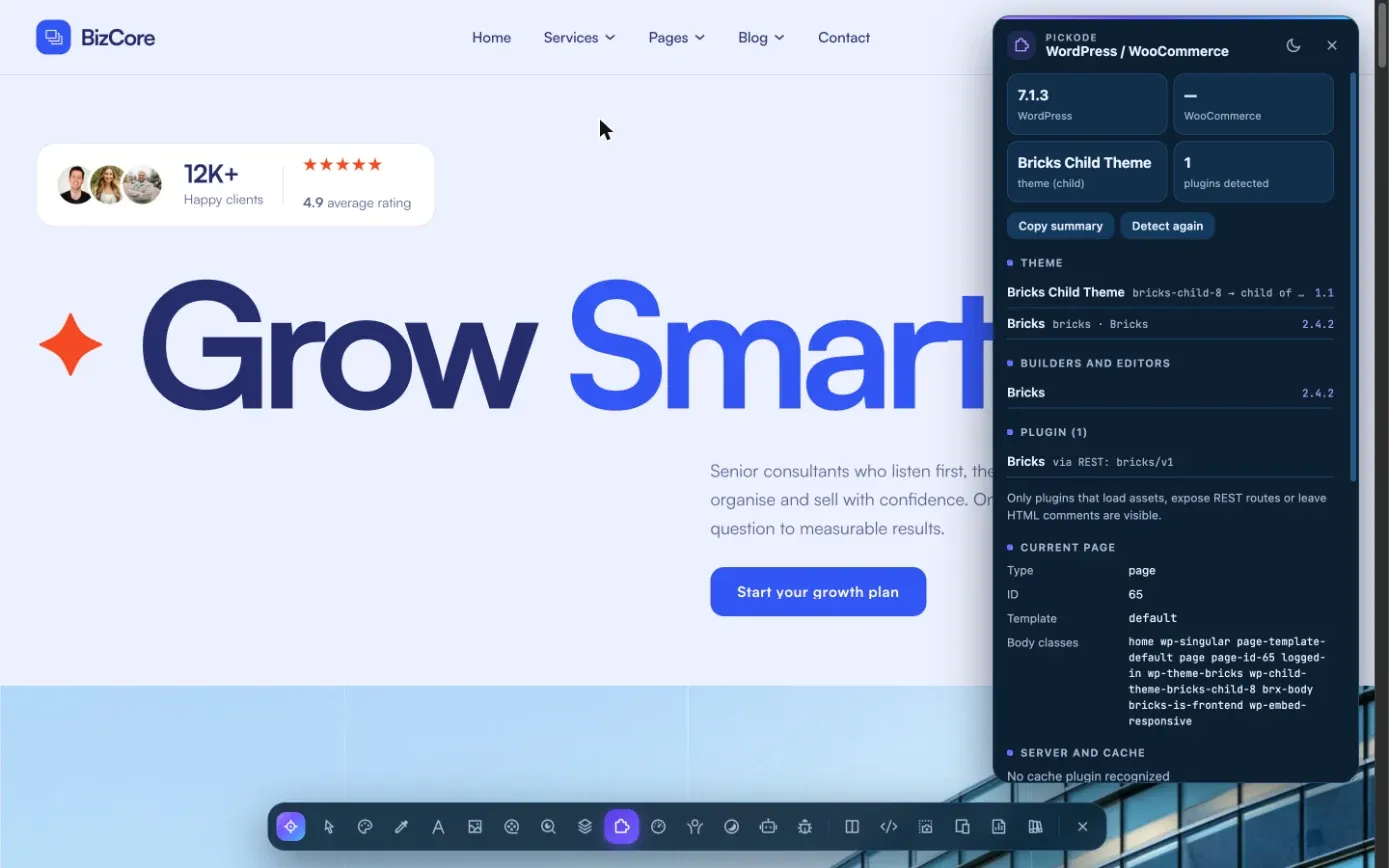
Task: Open the color palette tool
Action: 365,827
